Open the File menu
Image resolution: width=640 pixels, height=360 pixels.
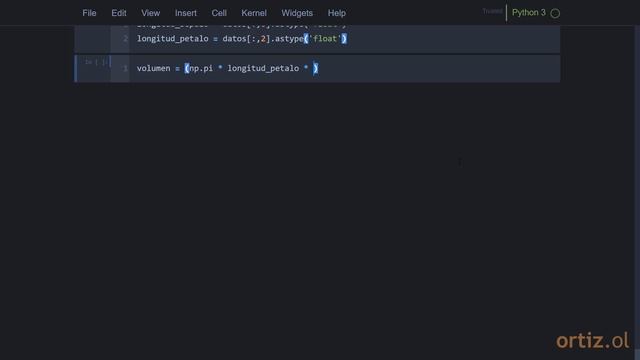point(89,13)
